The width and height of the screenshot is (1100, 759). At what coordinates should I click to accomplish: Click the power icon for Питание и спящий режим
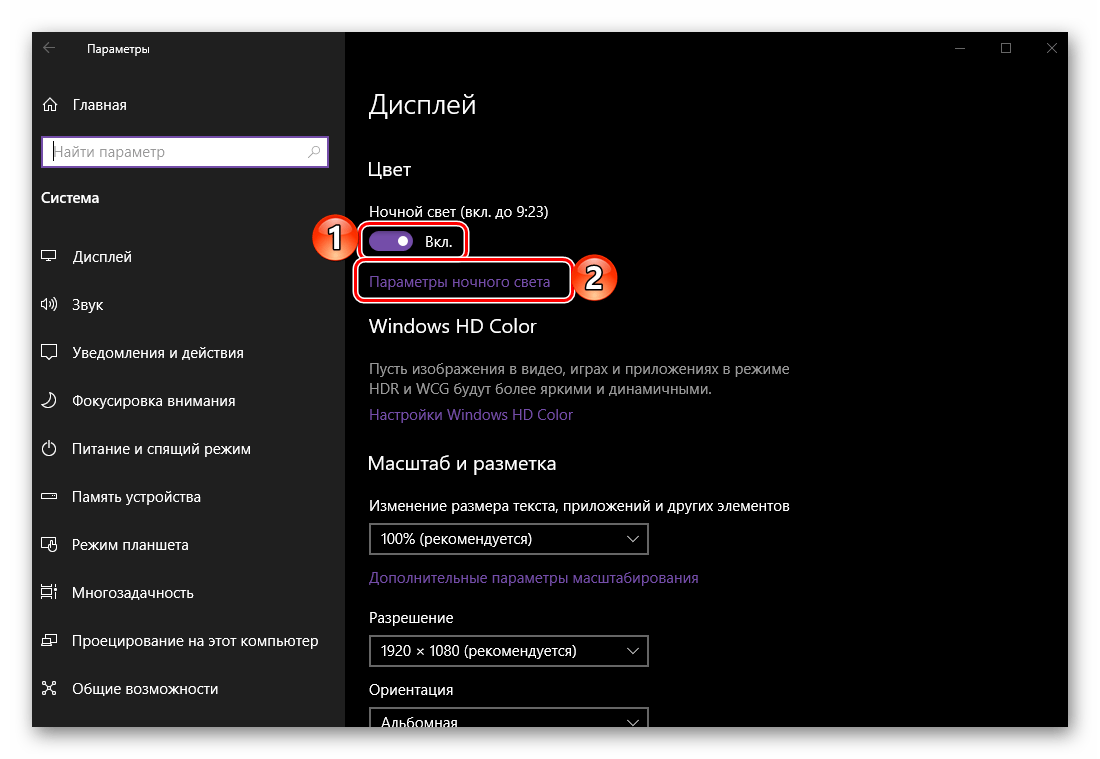[49, 449]
